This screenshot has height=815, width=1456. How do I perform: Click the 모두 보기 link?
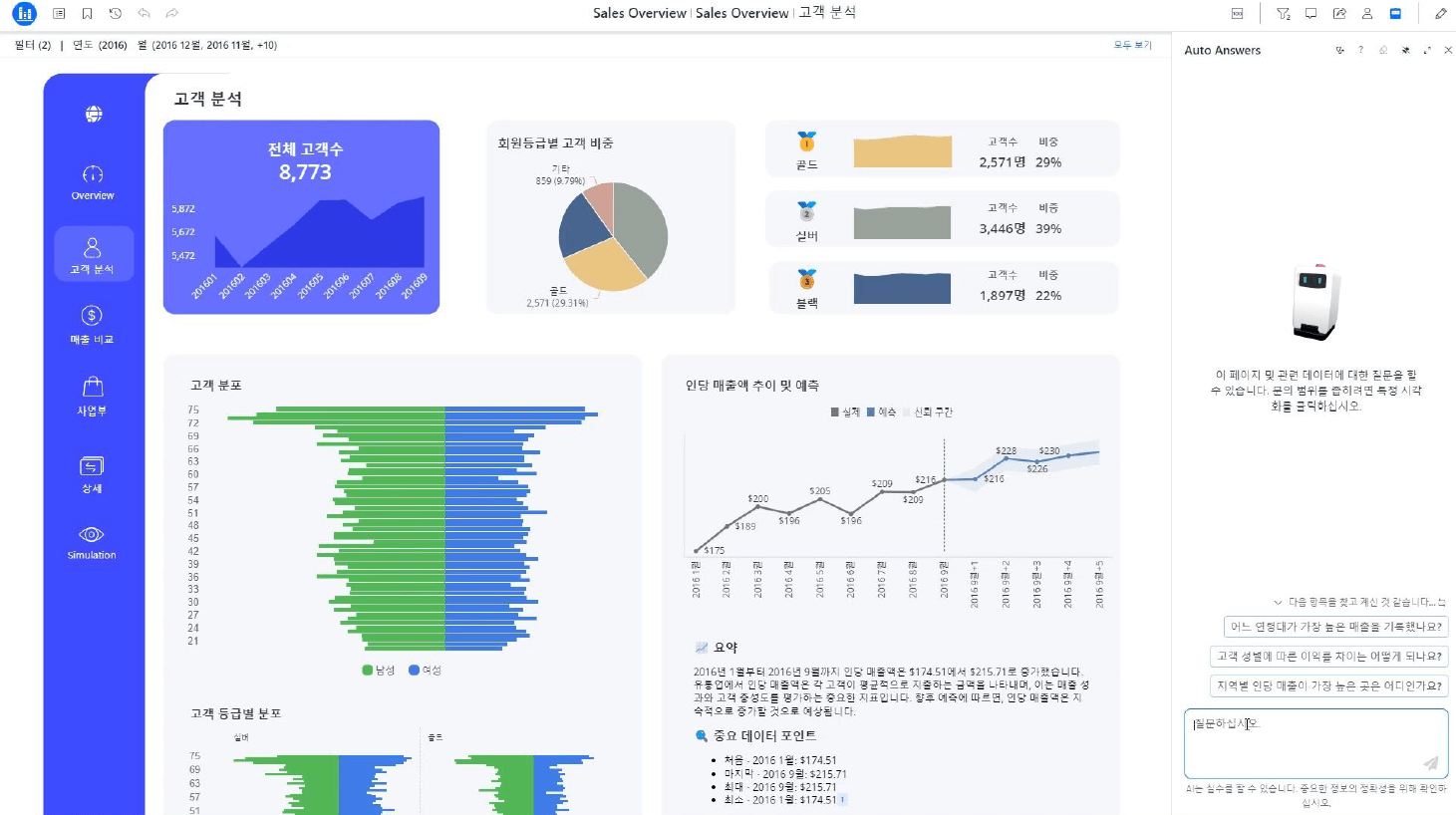coord(1132,45)
